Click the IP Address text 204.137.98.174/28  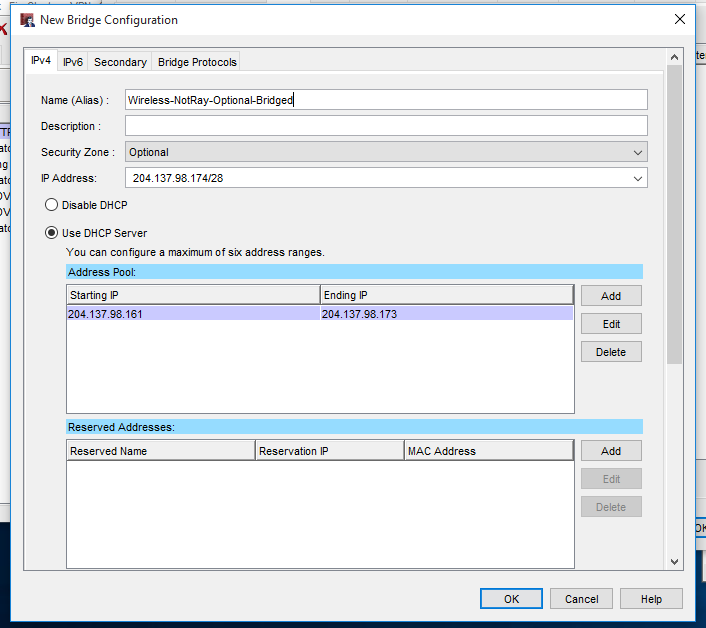click(178, 178)
